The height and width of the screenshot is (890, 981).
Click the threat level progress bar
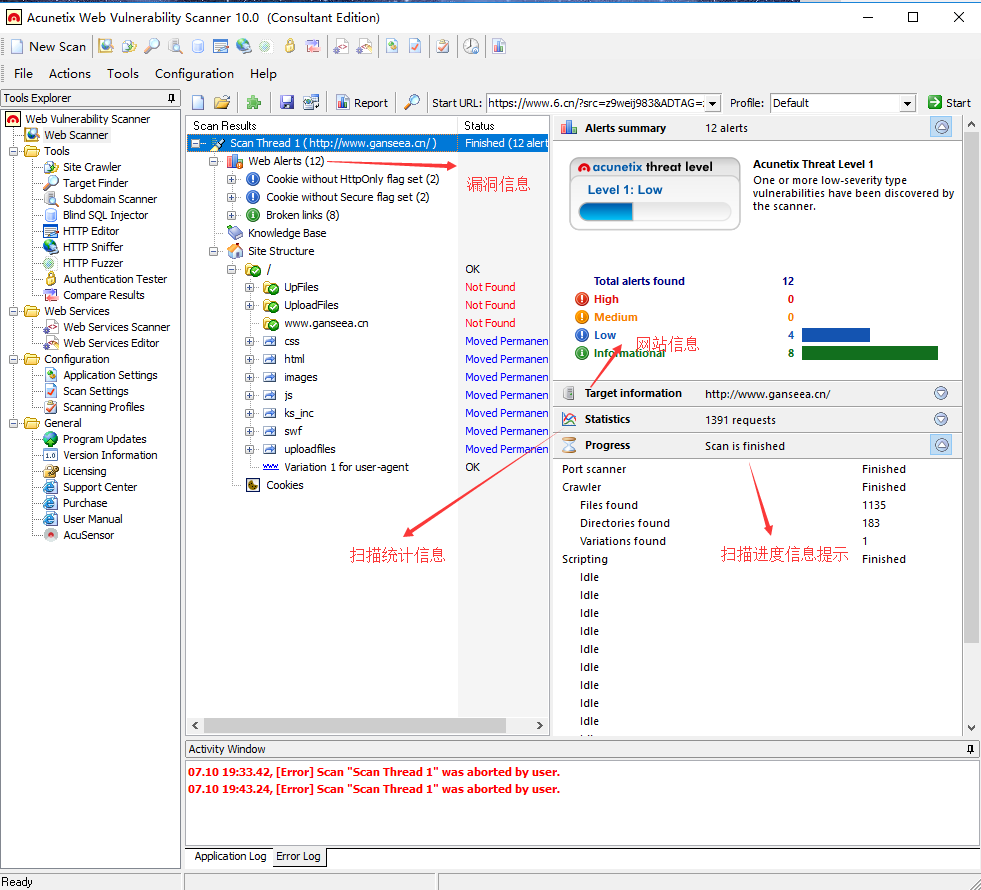tap(654, 211)
